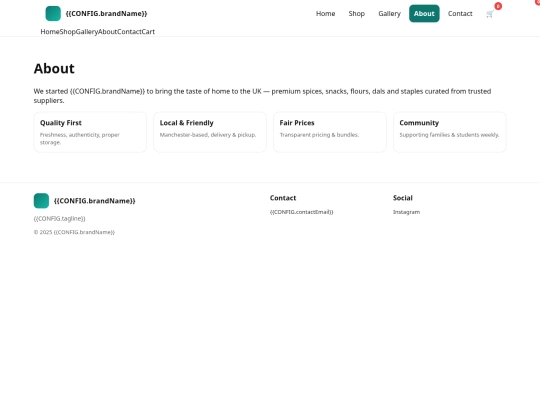Click the footer Contact heading
This screenshot has width=540, height=405.
tap(283, 198)
